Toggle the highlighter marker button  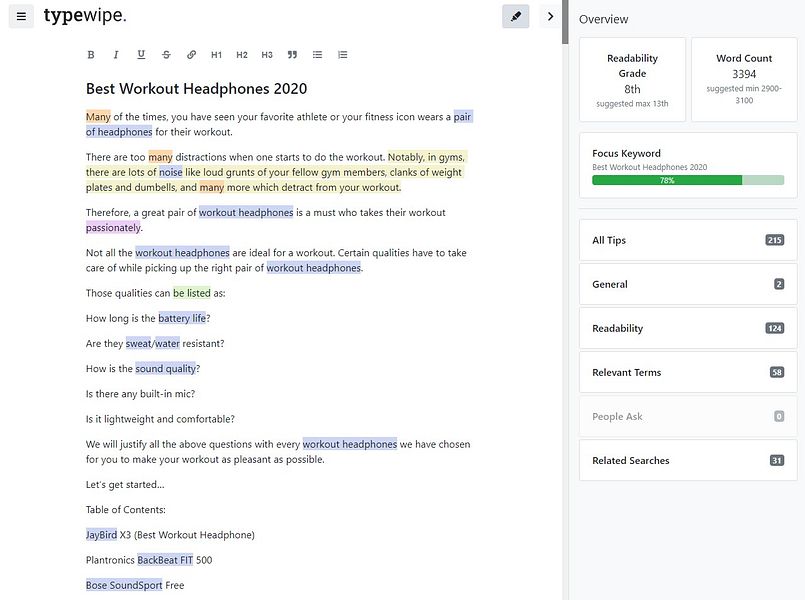515,16
